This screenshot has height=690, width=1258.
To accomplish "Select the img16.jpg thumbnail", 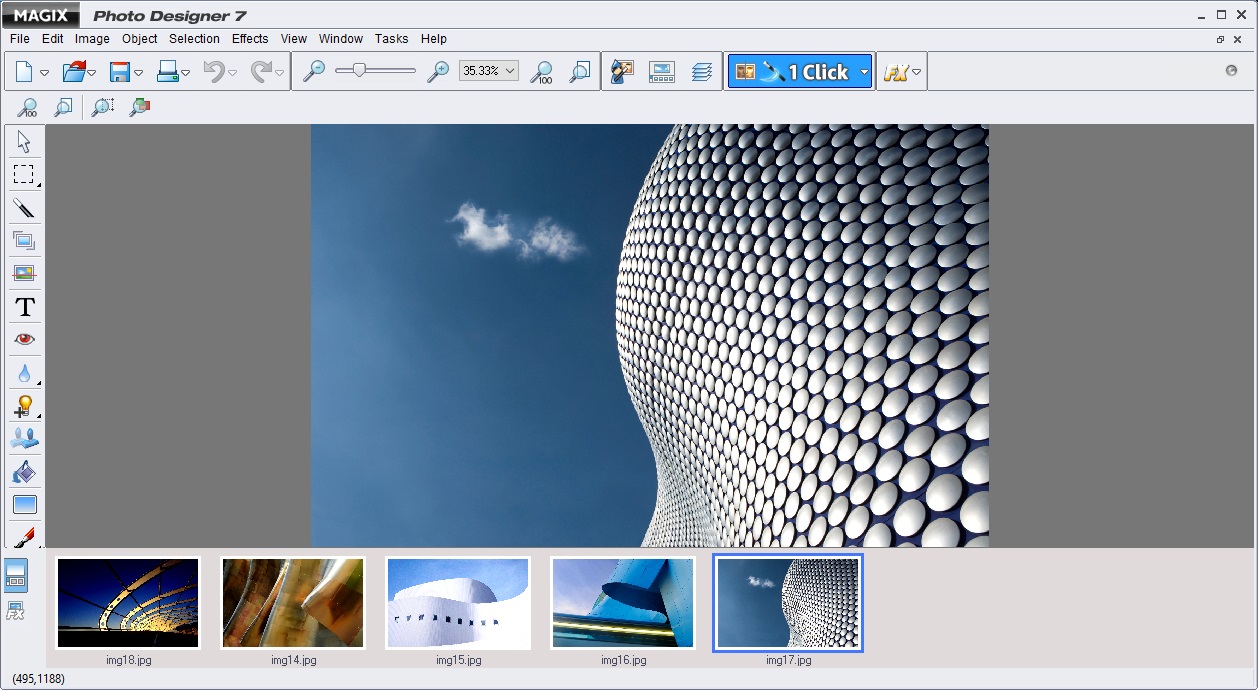I will tap(623, 603).
